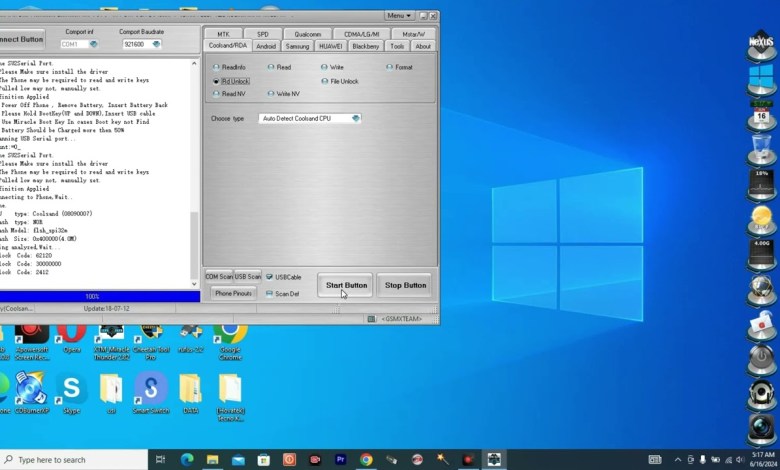This screenshot has width=780, height=470.
Task: Select the File Unlock radio option
Action: pyautogui.click(x=340, y=81)
